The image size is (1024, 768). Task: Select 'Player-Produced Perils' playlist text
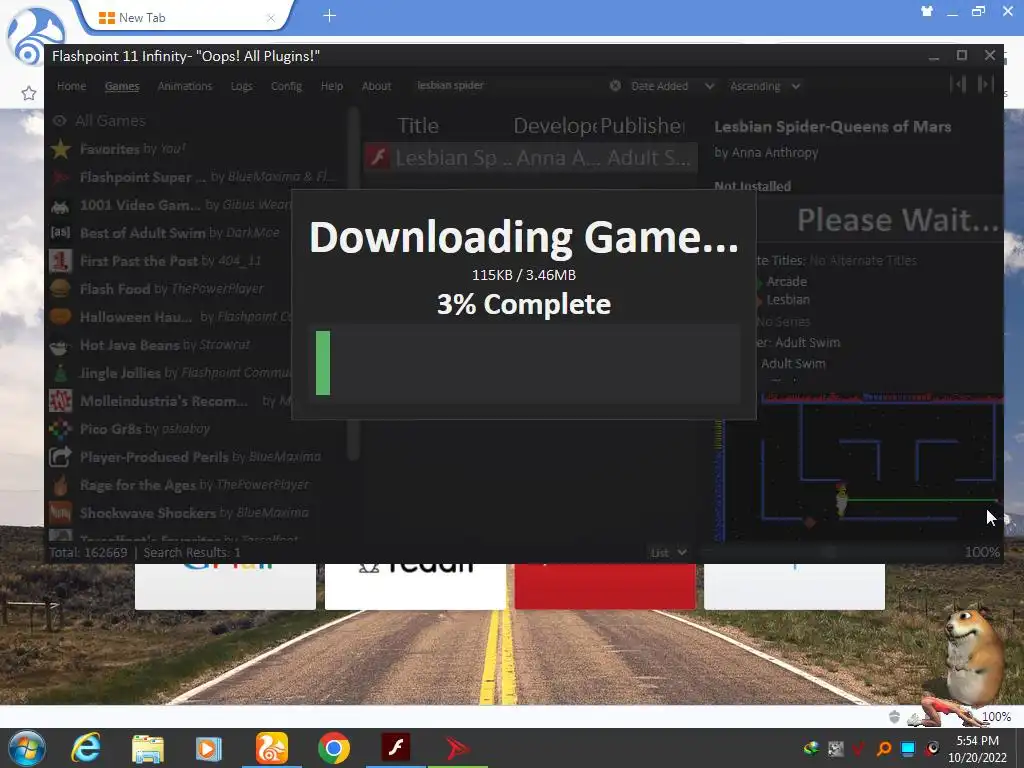[x=154, y=456]
